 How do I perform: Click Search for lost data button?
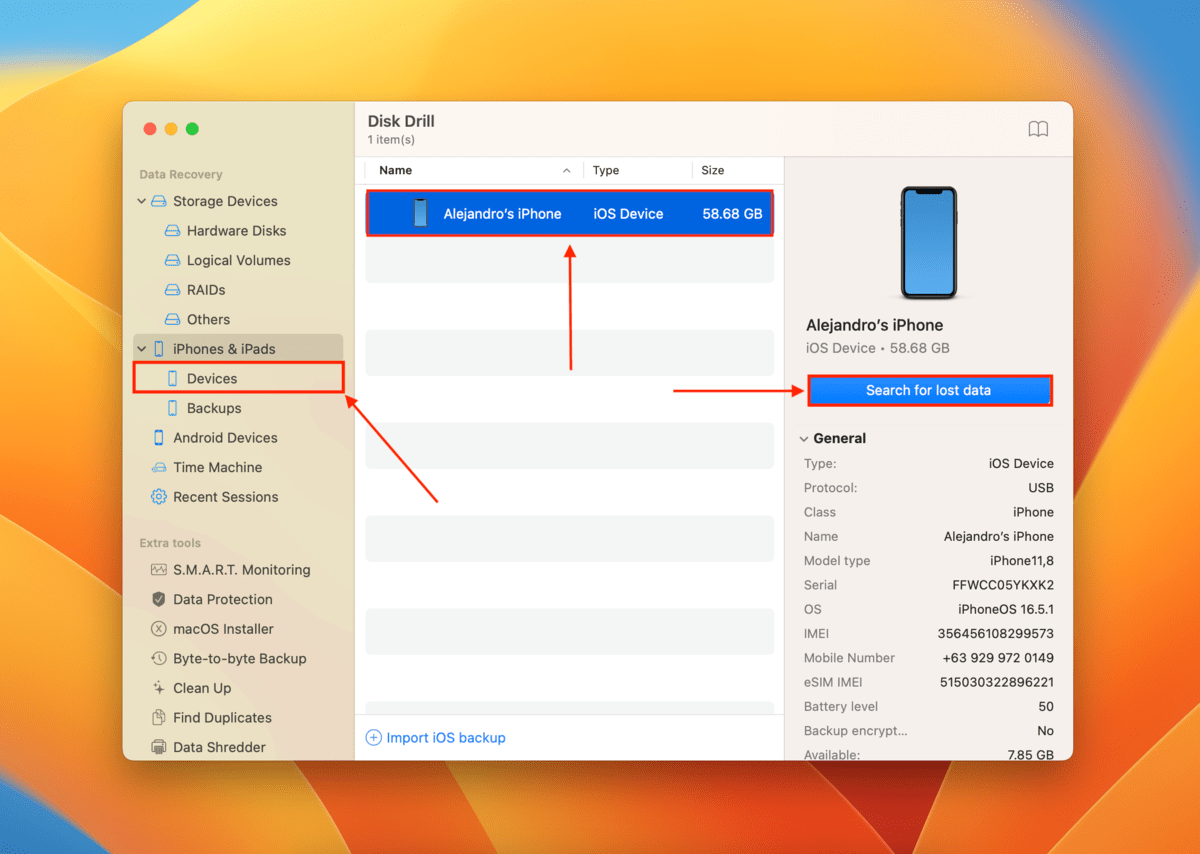pos(929,390)
